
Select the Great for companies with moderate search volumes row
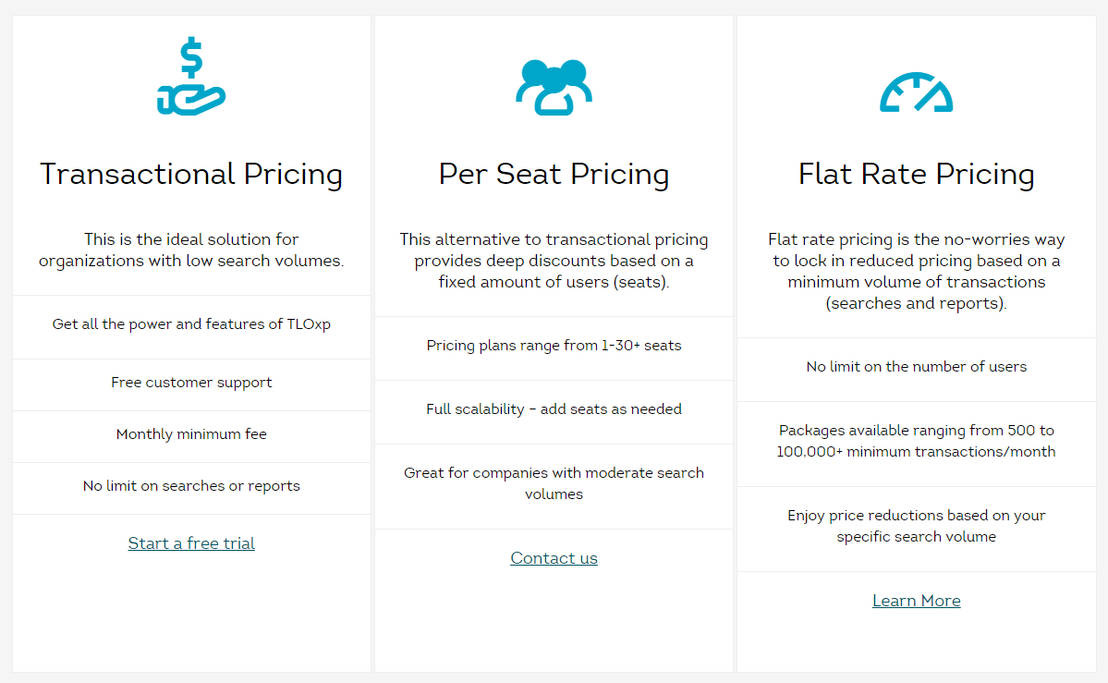click(554, 483)
